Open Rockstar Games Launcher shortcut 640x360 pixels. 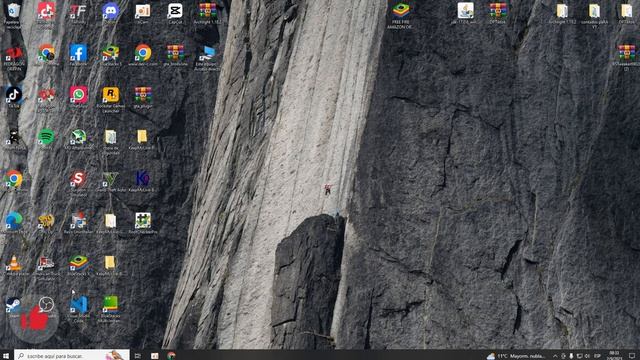tap(110, 99)
